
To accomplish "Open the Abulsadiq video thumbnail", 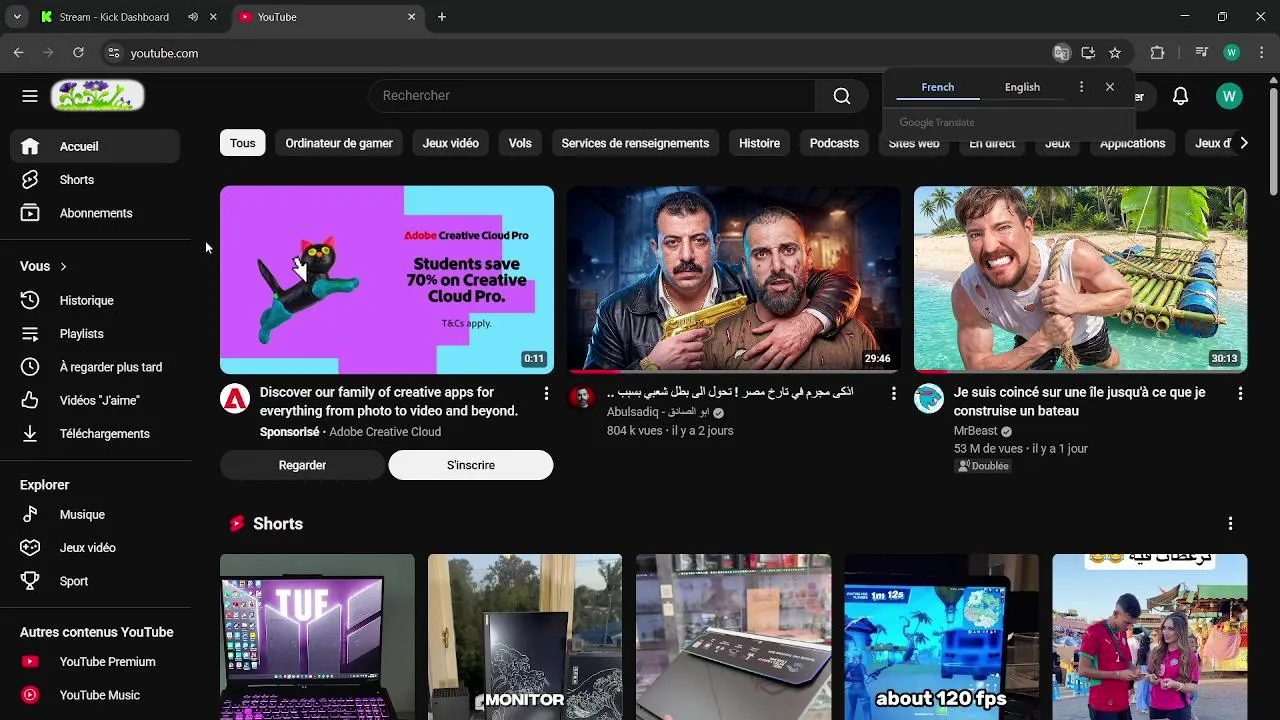I will [733, 279].
